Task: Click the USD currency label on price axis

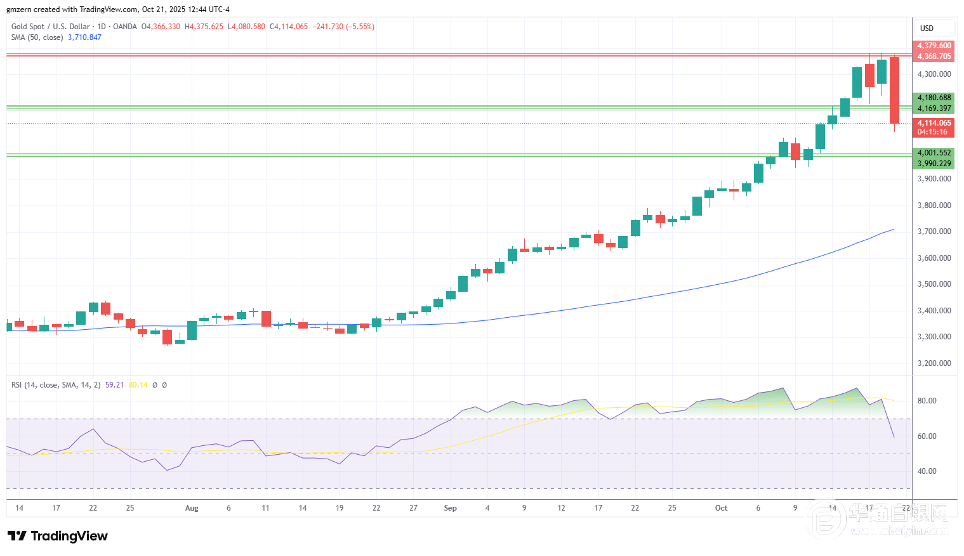Action: tap(926, 27)
